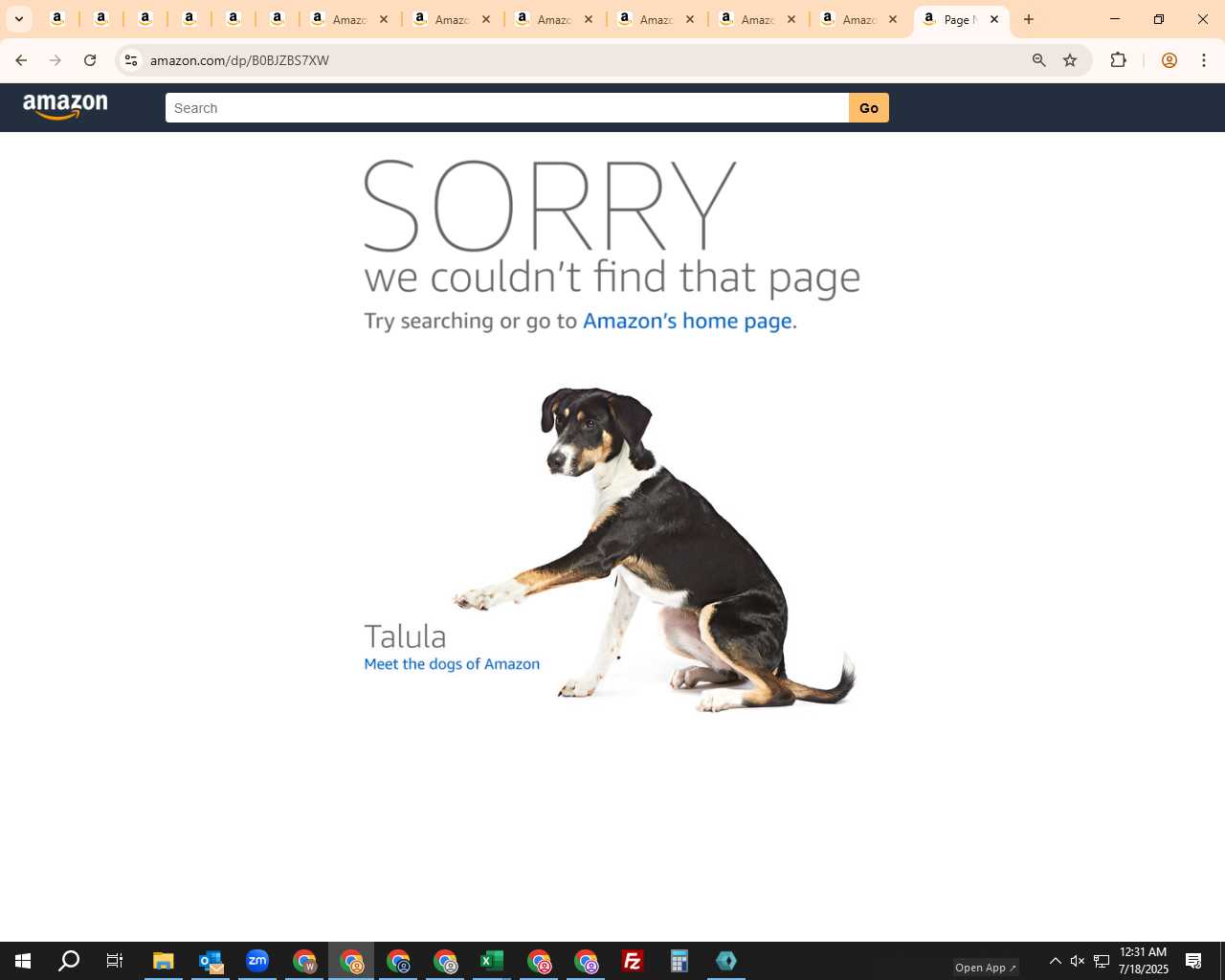View site information icon in address bar
This screenshot has height=980, width=1225.
[x=131, y=60]
